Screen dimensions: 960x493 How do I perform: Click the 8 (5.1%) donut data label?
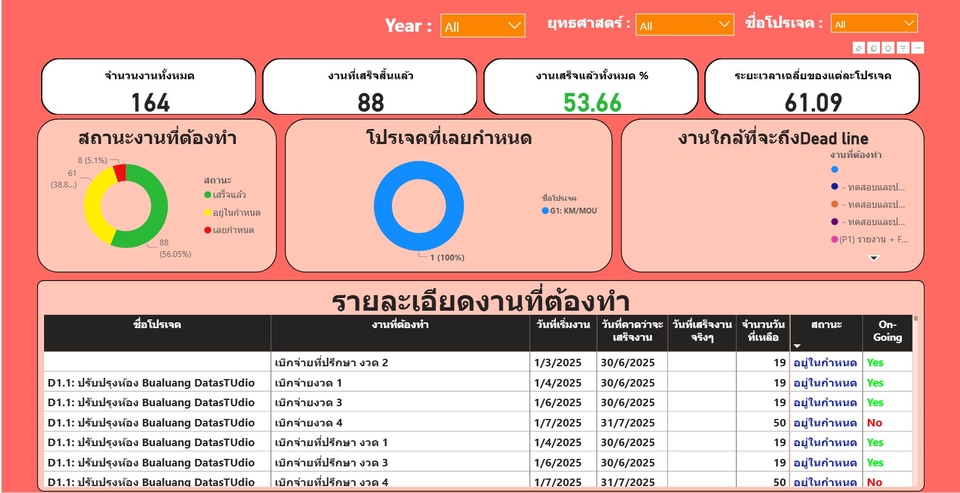pos(92,160)
